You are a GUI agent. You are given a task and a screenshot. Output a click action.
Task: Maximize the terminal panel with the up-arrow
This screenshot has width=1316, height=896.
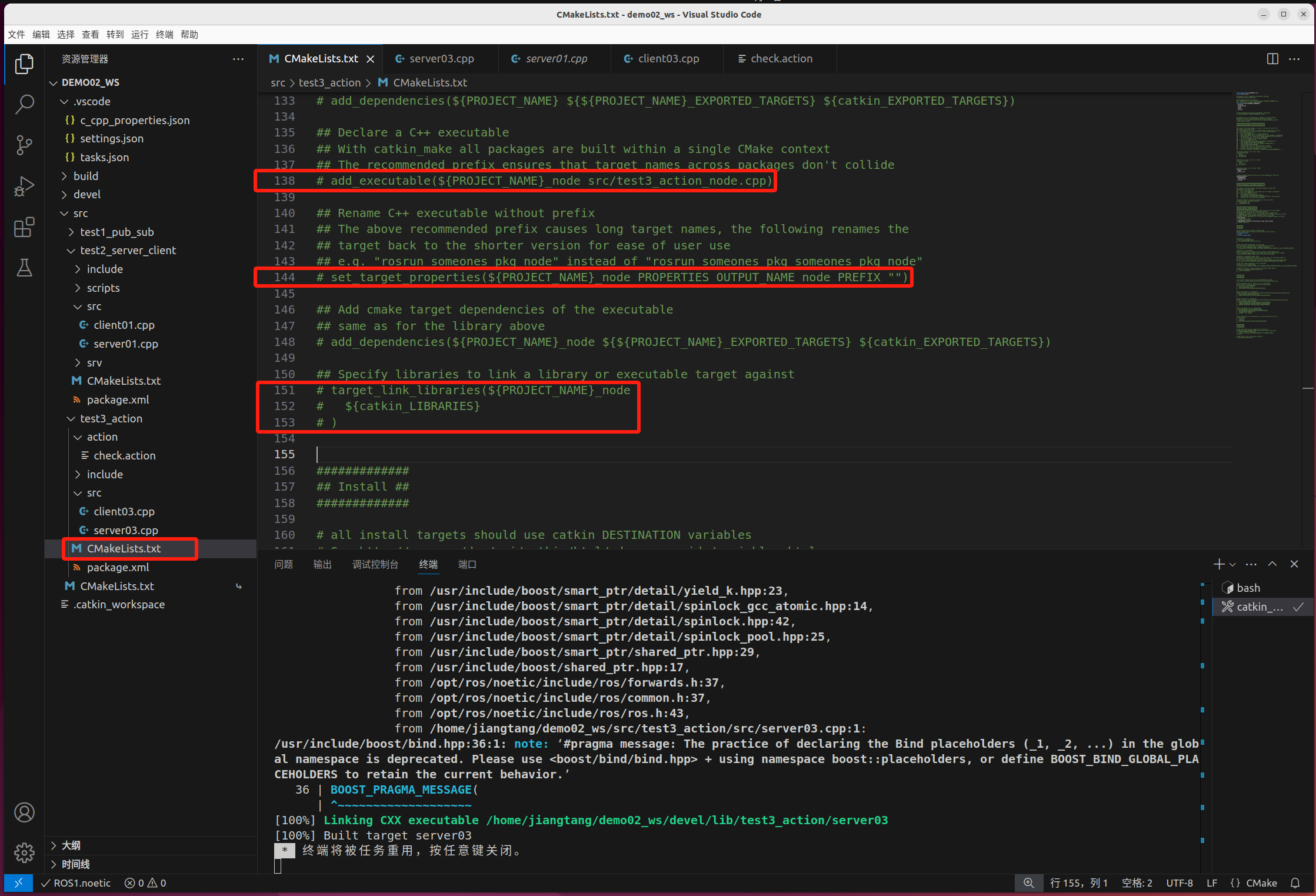click(1272, 564)
